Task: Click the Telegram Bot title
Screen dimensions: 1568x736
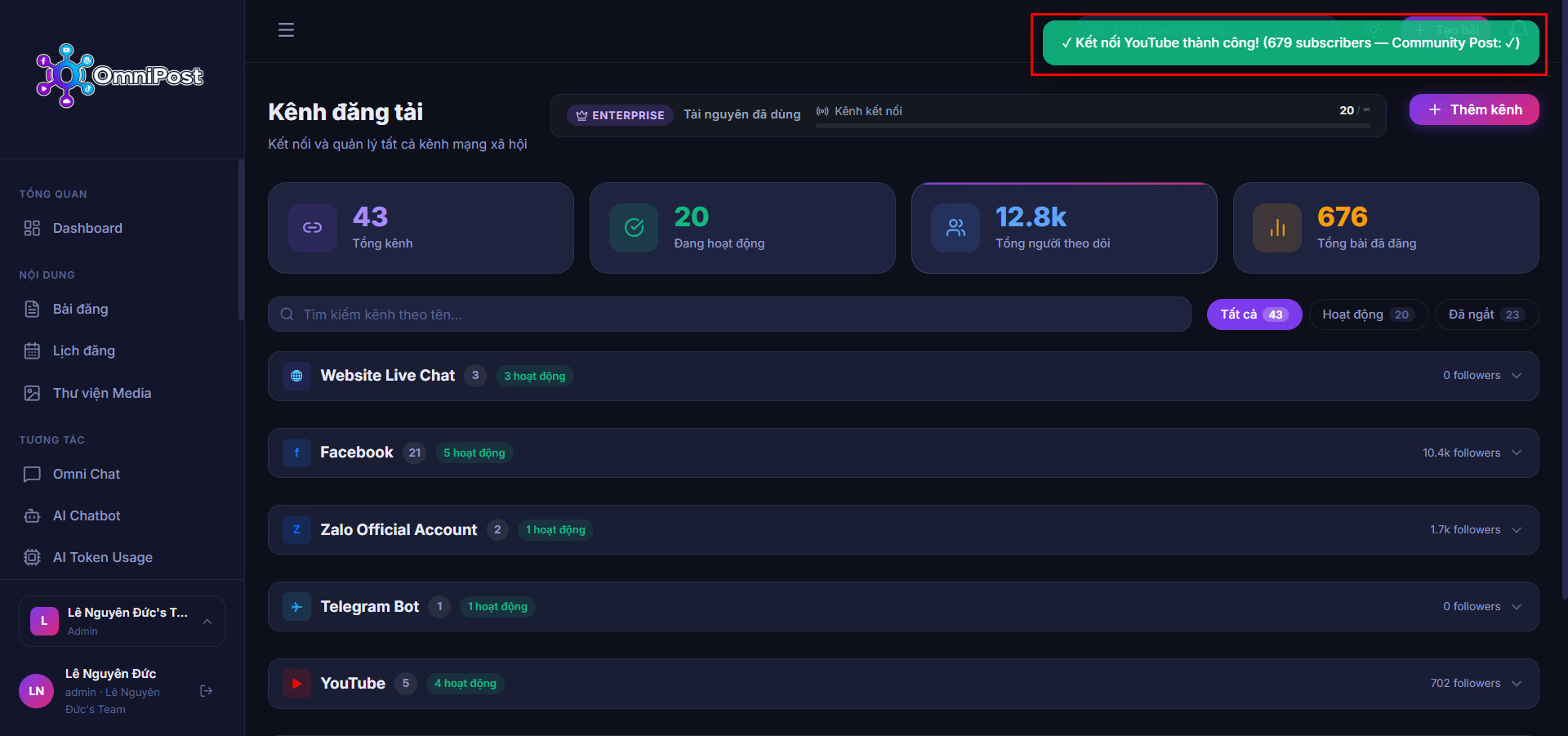Action: coord(370,606)
